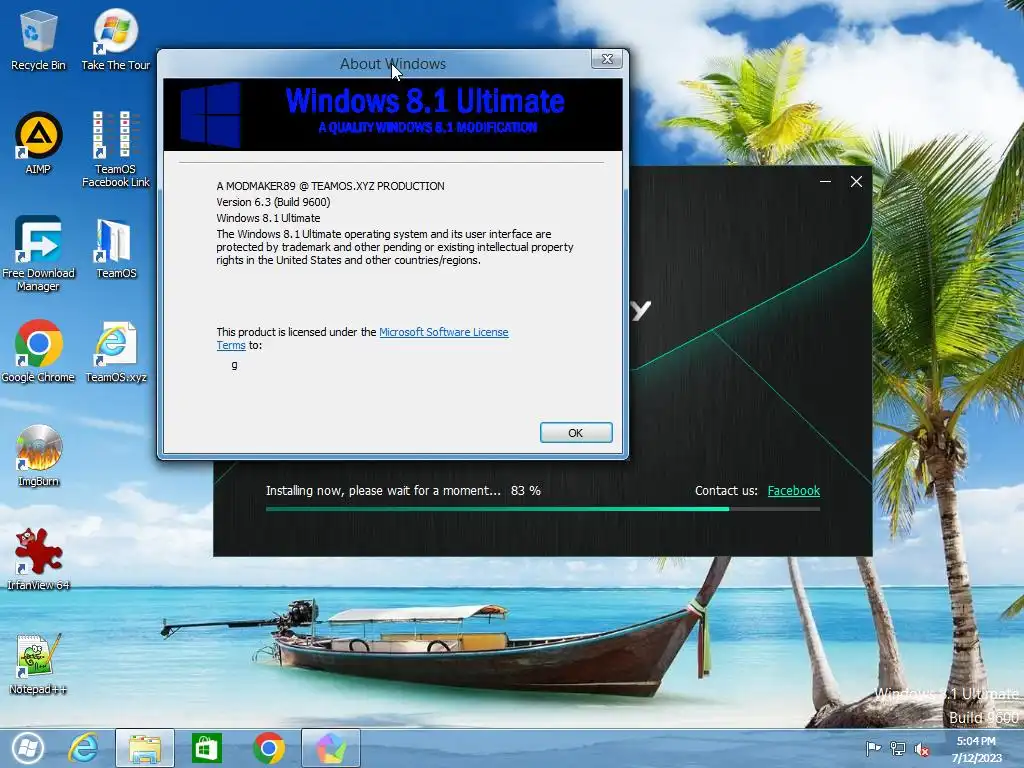Close the installer window
This screenshot has width=1024, height=768.
click(856, 182)
